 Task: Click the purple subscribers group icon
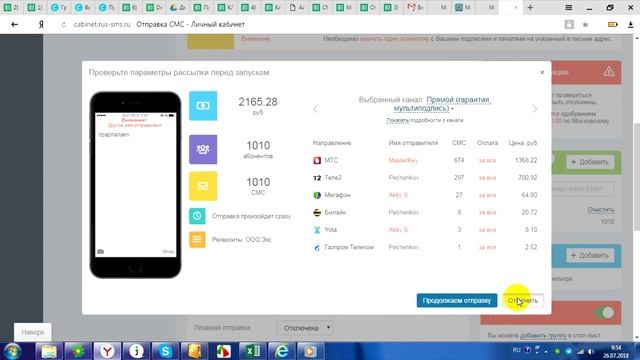[203, 149]
